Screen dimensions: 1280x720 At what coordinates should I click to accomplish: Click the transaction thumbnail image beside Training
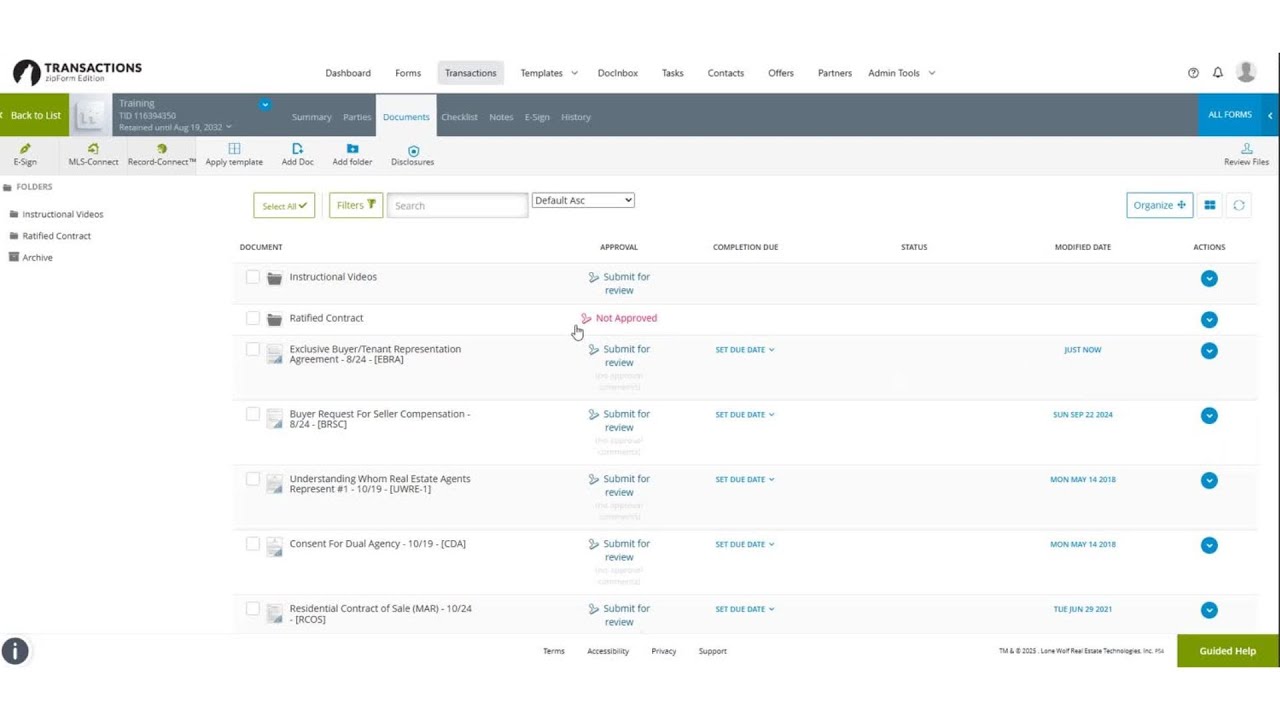click(x=90, y=115)
